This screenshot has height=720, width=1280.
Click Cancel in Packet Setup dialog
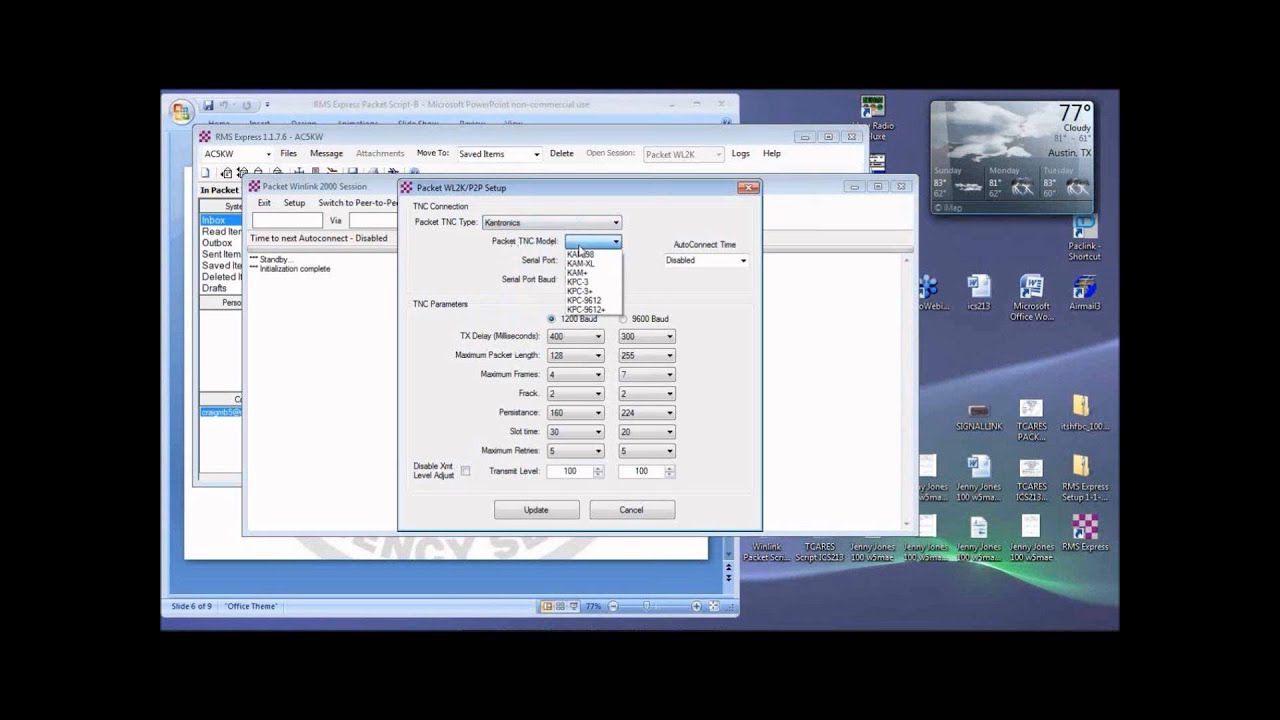click(631, 510)
